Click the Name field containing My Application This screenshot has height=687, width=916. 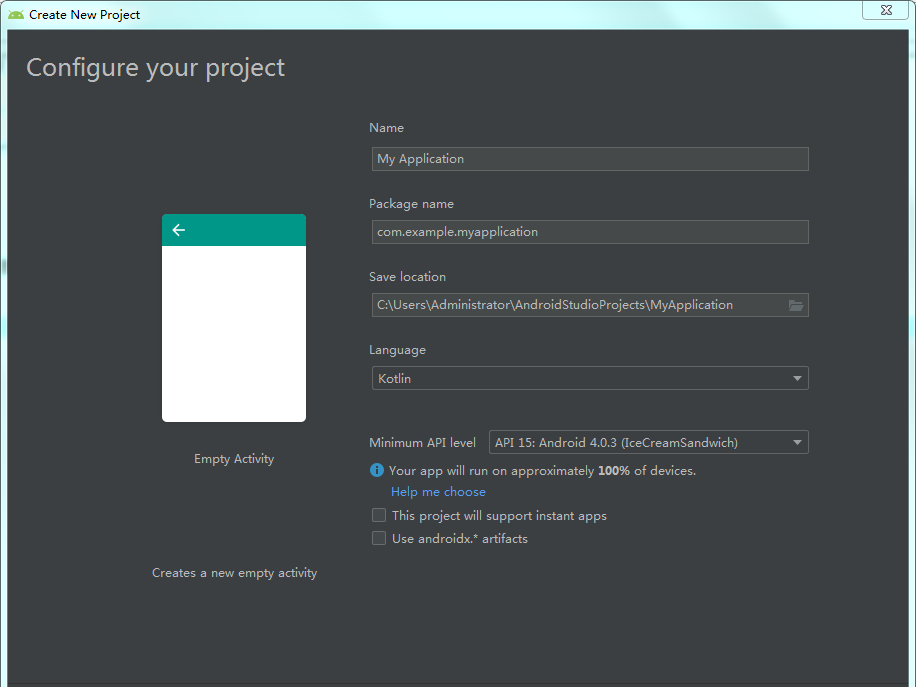pyautogui.click(x=588, y=159)
